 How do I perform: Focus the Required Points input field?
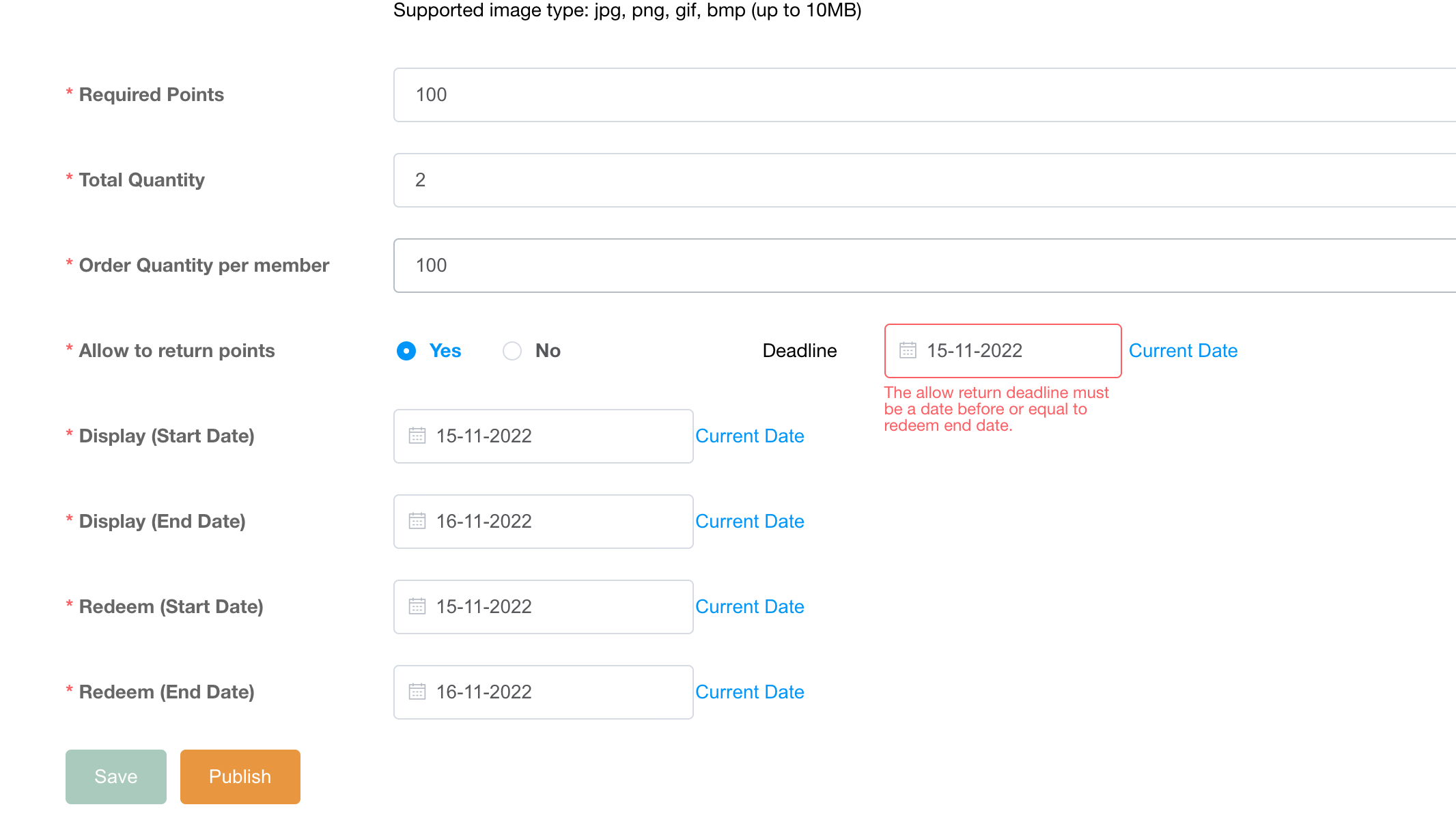(922, 95)
